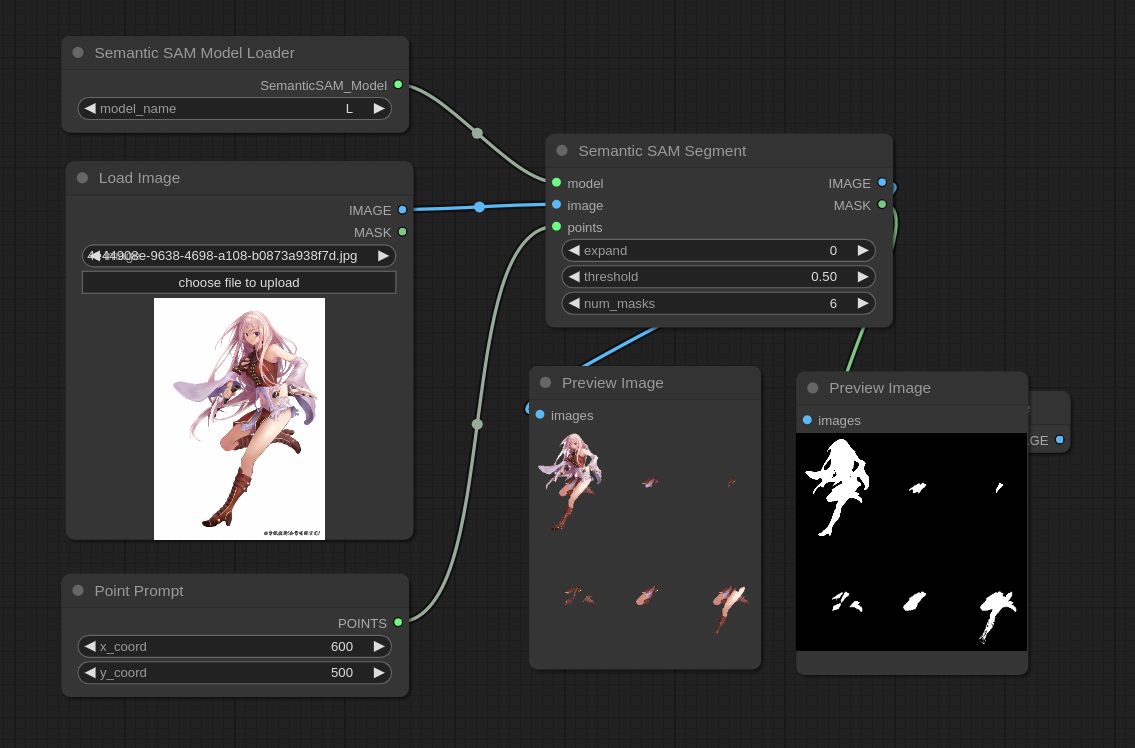Select next image file with right arrow

tap(383, 256)
